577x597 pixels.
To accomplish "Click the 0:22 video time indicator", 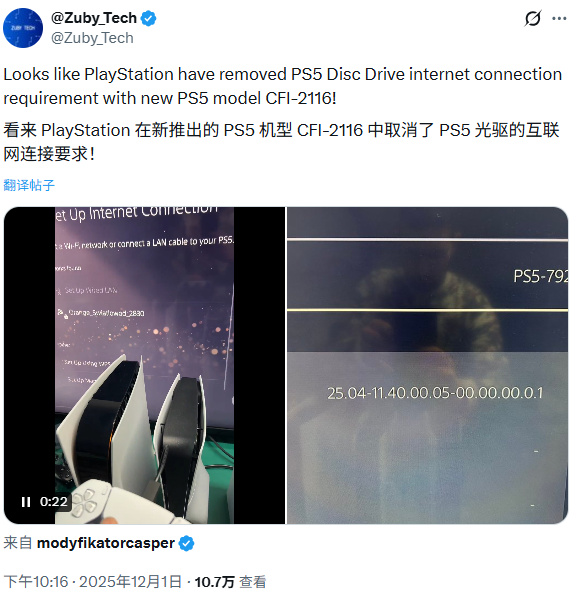I will [54, 501].
